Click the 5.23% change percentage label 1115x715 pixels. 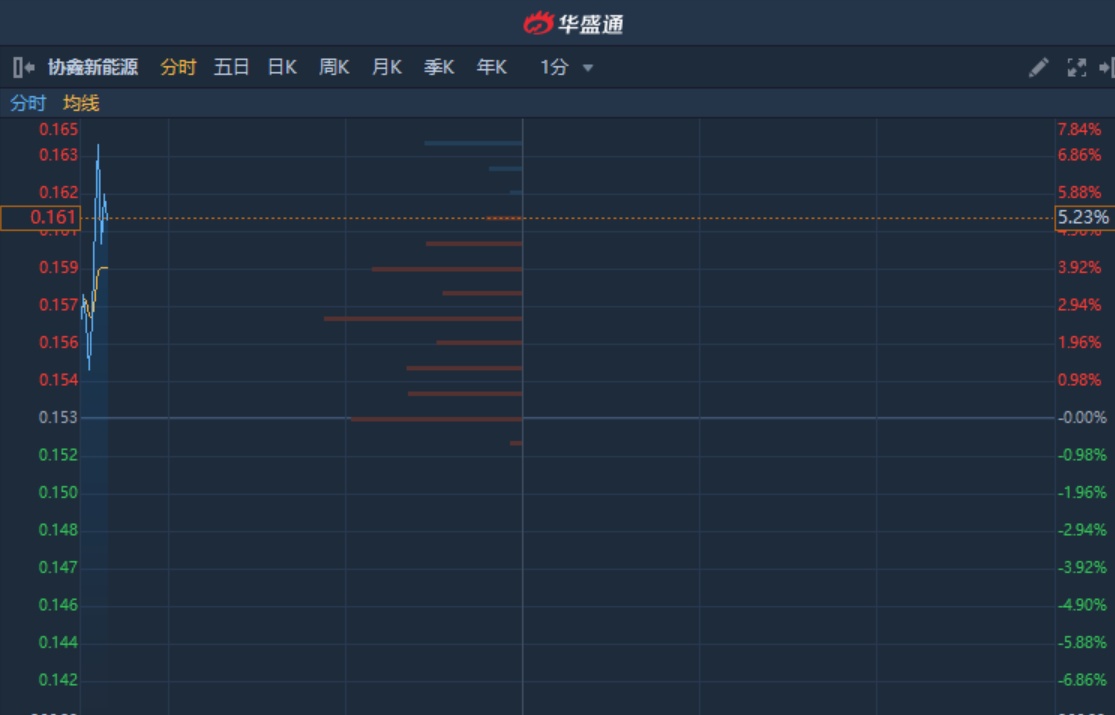[1083, 217]
